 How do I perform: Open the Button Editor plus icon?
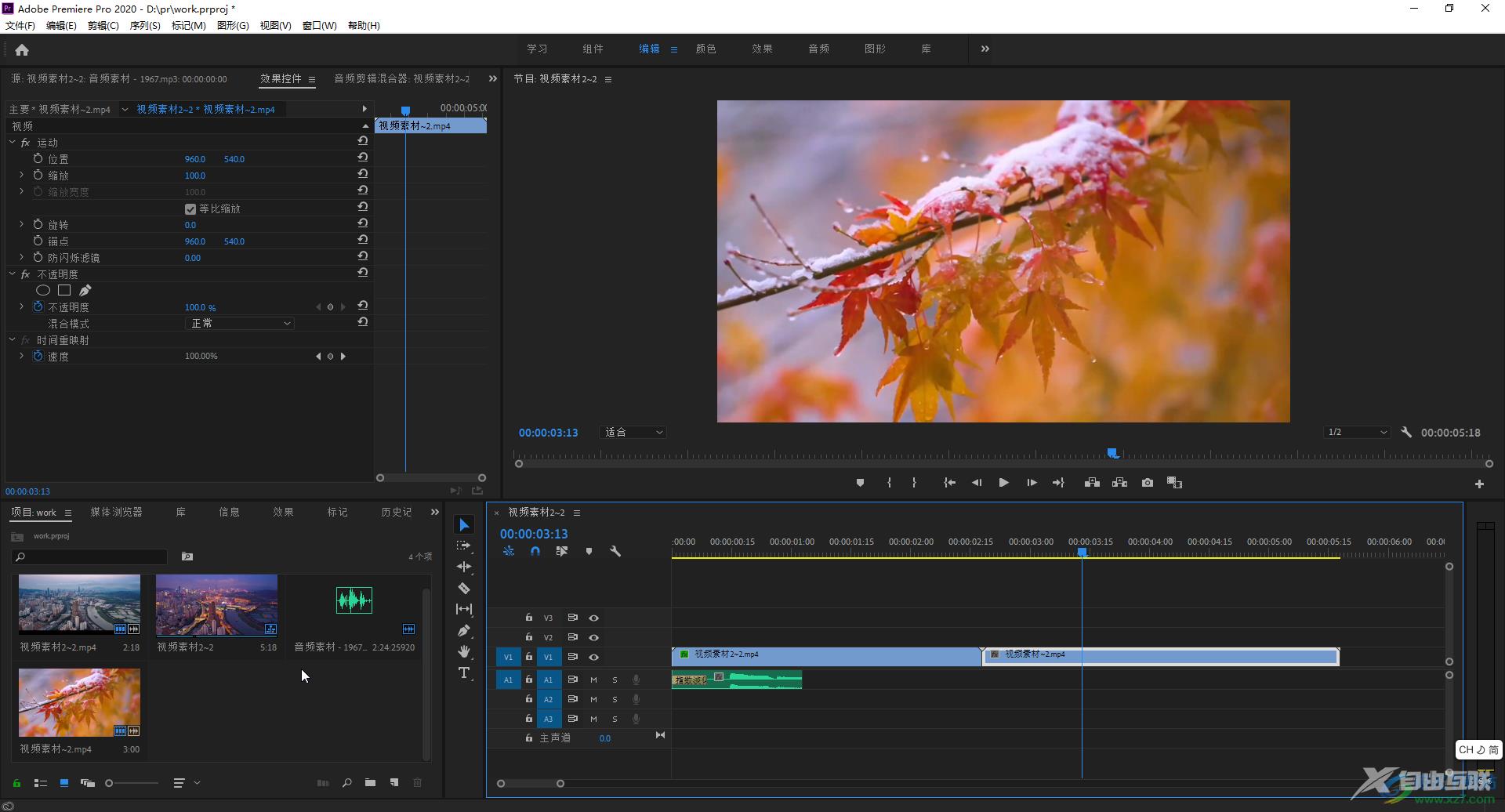click(1479, 484)
